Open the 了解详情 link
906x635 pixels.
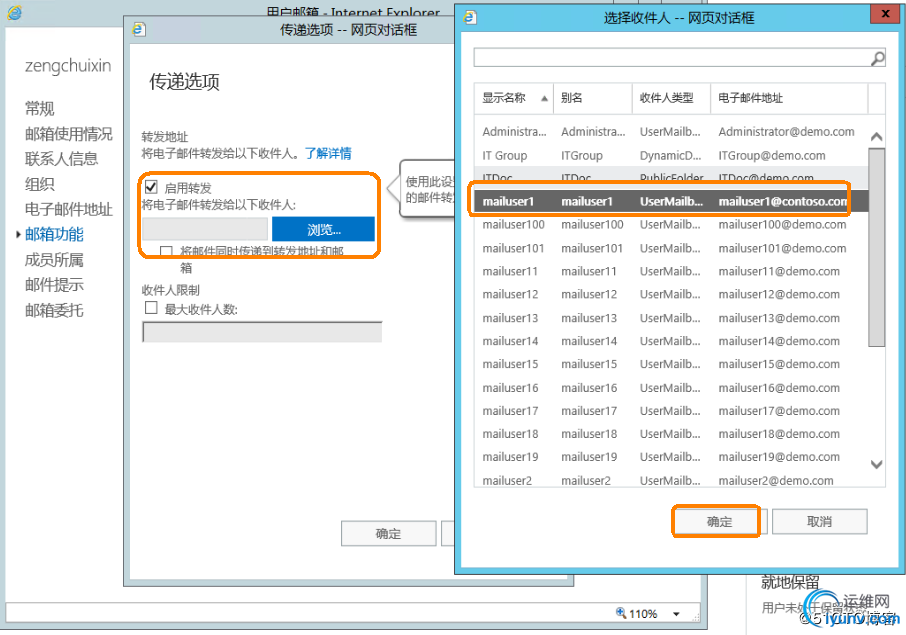[x=328, y=153]
